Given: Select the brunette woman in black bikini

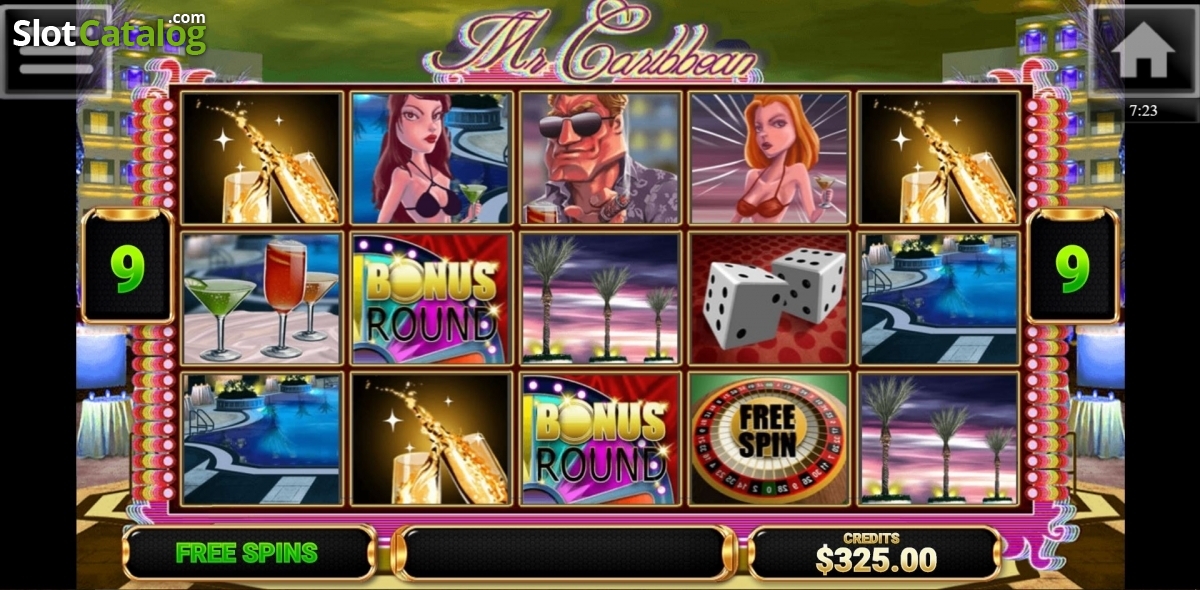Looking at the screenshot, I should (x=431, y=158).
